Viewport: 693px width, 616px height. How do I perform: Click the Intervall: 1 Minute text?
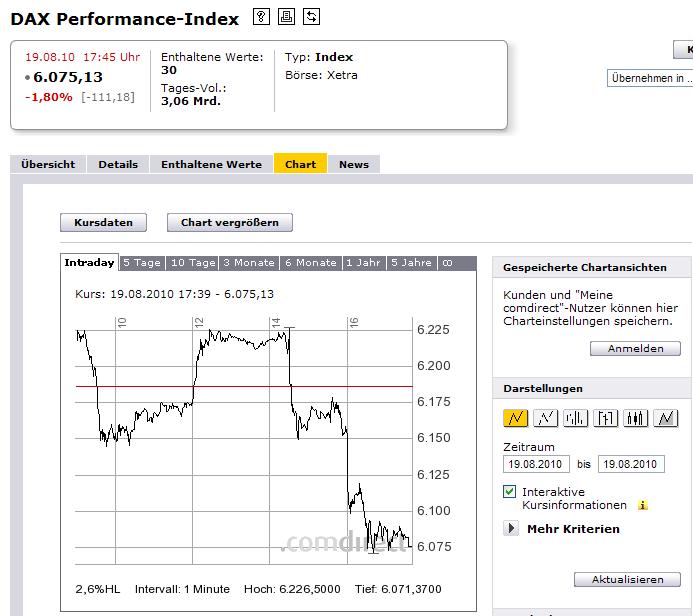182,589
